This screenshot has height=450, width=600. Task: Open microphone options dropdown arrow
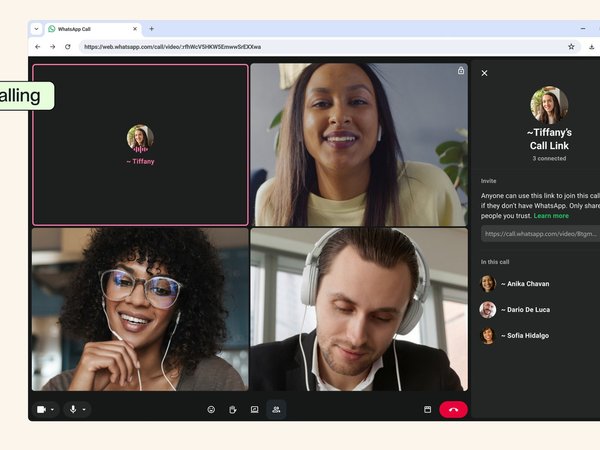pyautogui.click(x=84, y=410)
